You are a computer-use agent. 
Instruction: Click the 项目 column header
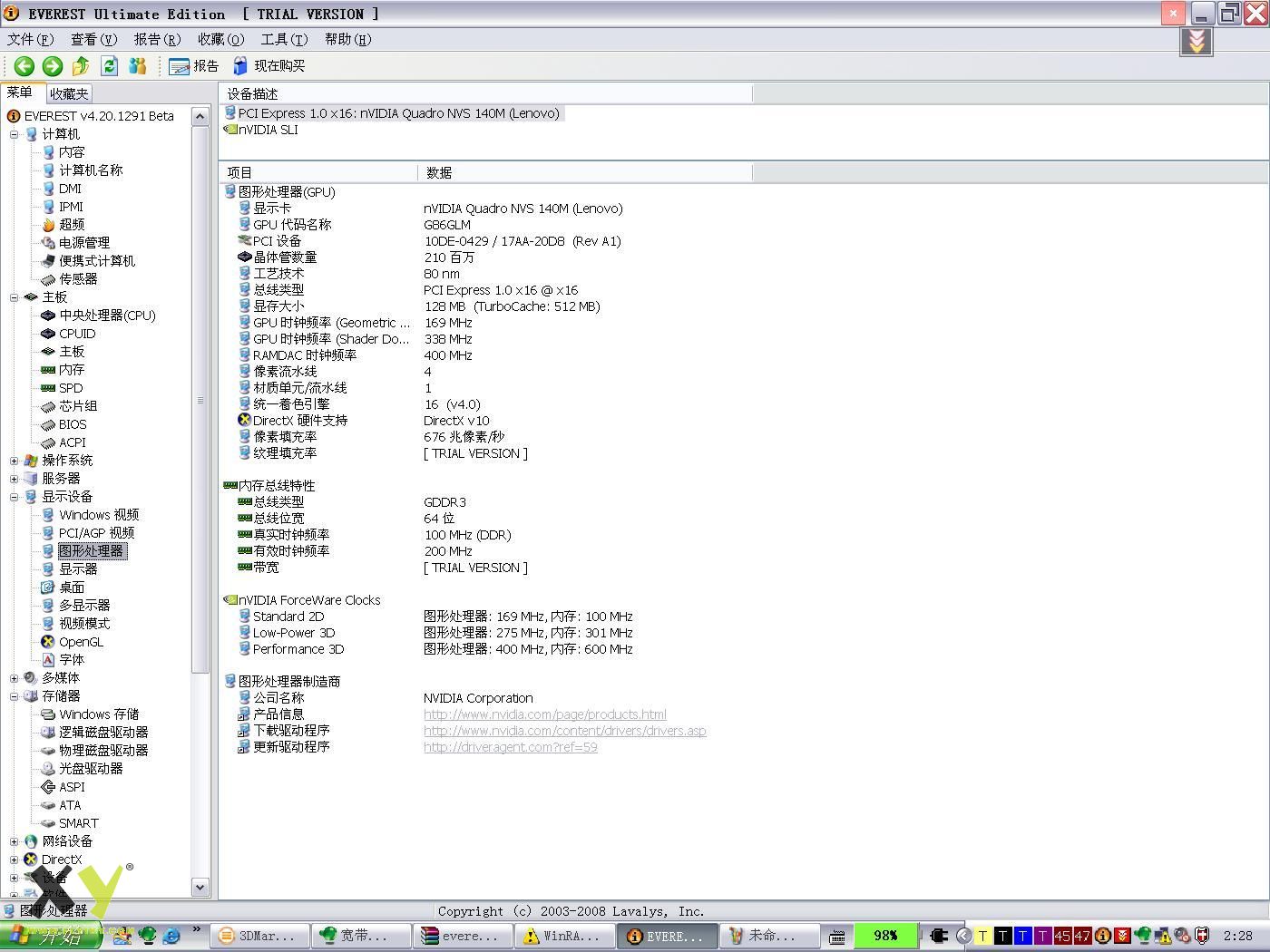(318, 172)
